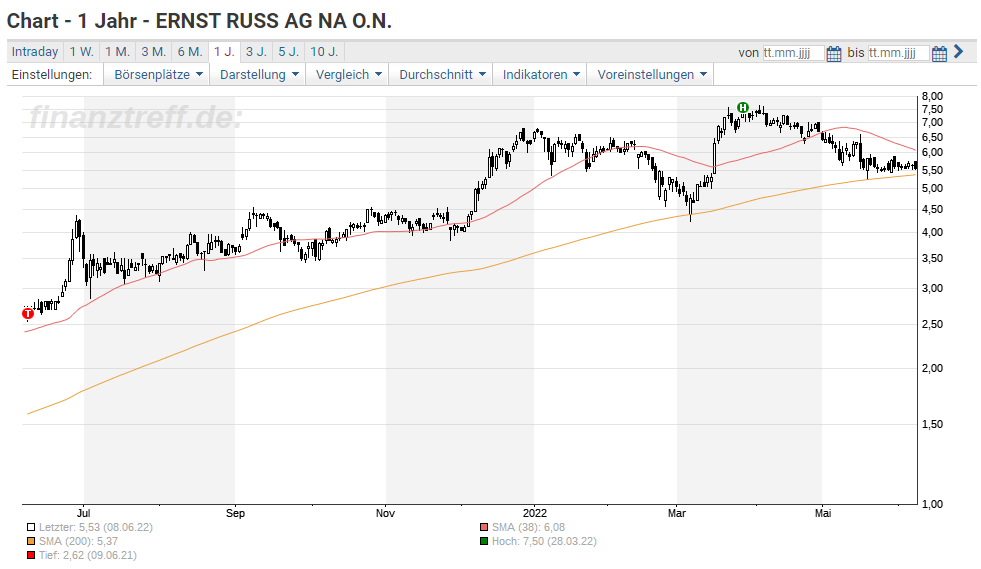Open the 'von' date calendar picker
Viewport: 981px width, 569px height.
pyautogui.click(x=833, y=53)
